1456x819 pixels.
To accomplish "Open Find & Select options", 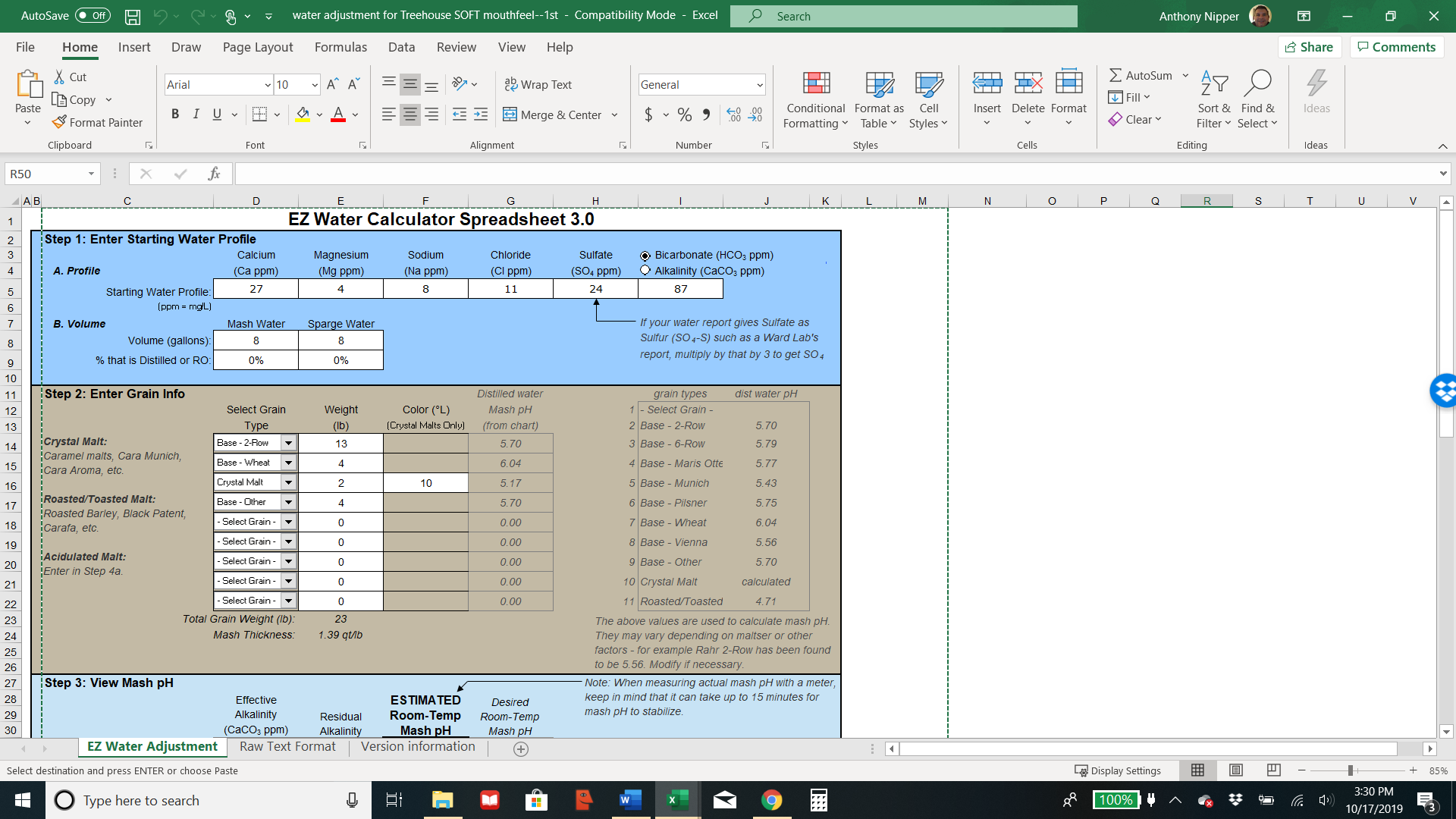I will pos(1257,100).
